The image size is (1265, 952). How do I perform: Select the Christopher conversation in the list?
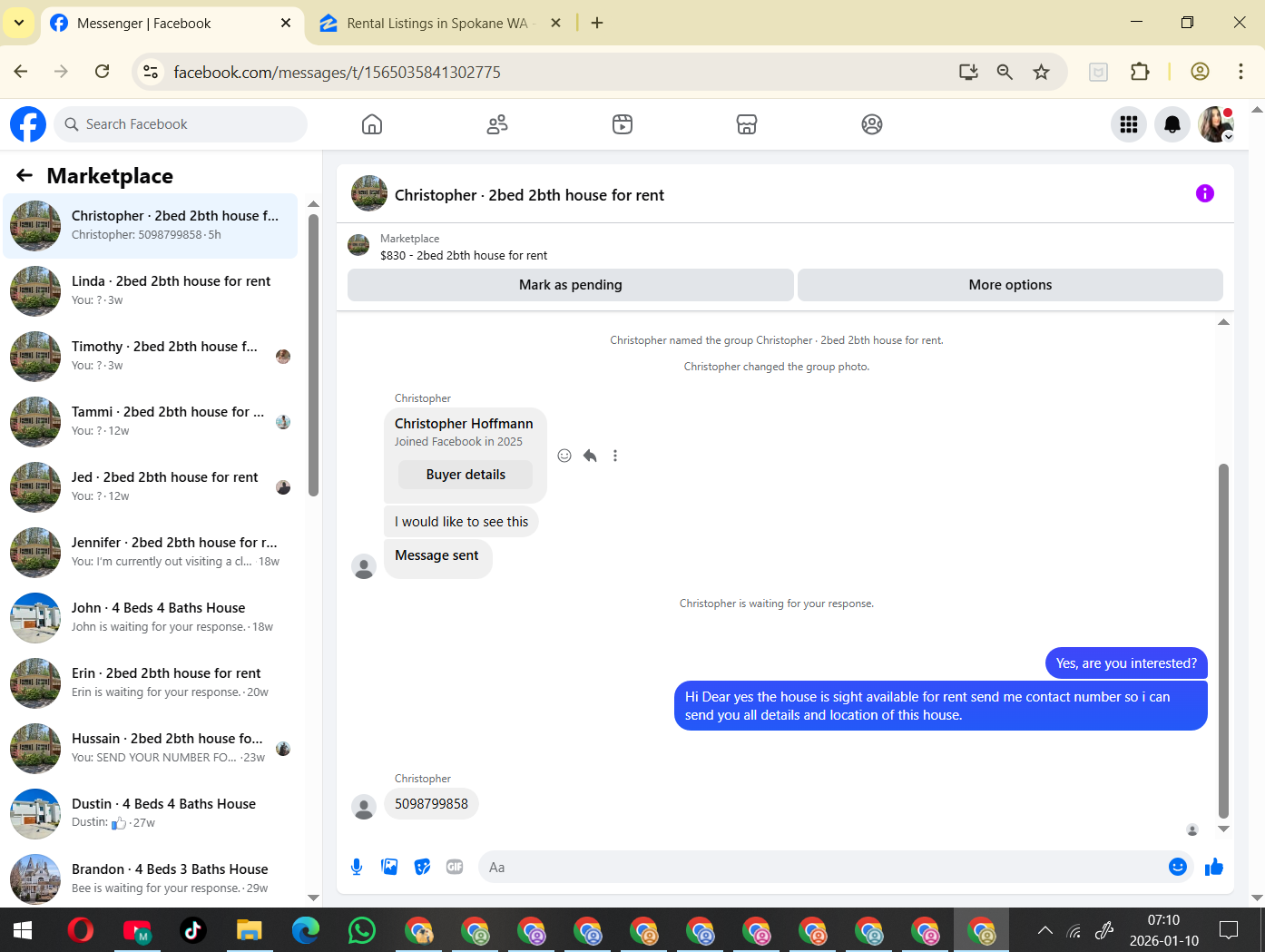[151, 225]
